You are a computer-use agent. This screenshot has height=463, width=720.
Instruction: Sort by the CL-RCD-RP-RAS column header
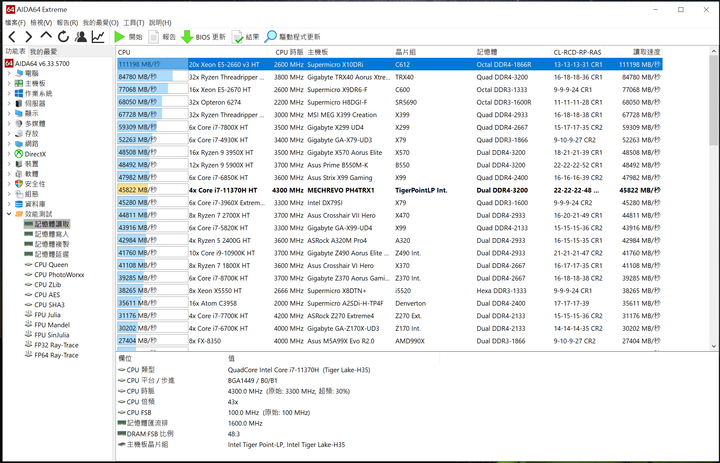click(x=578, y=52)
